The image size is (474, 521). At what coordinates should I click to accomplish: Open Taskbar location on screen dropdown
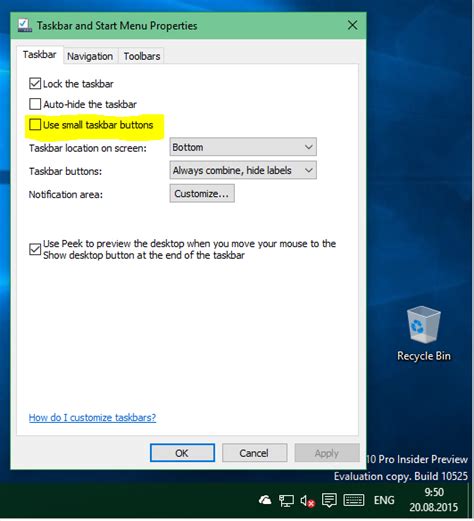(x=243, y=147)
